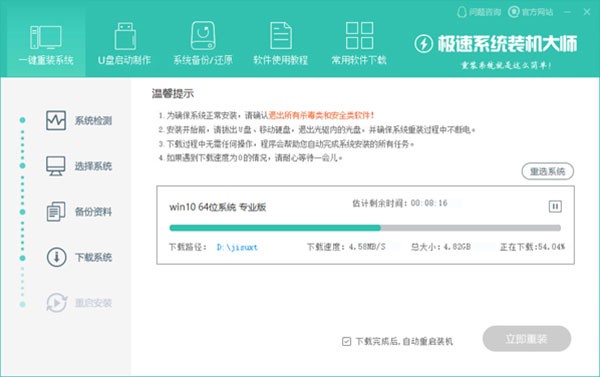The width and height of the screenshot is (600, 377).
Task: Open 系统备份/还原 tab
Action: 203,45
